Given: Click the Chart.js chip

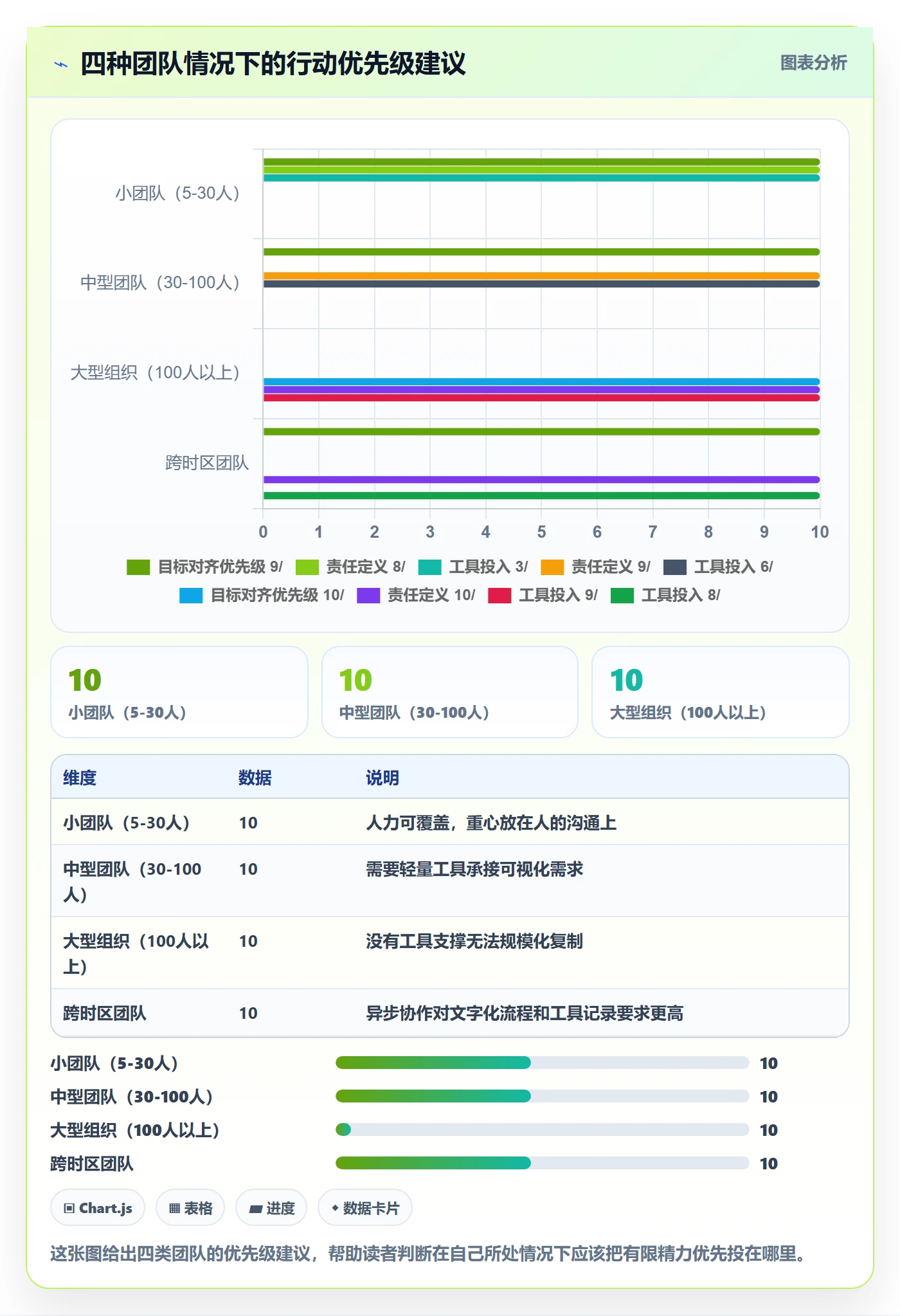Looking at the screenshot, I should 98,1208.
